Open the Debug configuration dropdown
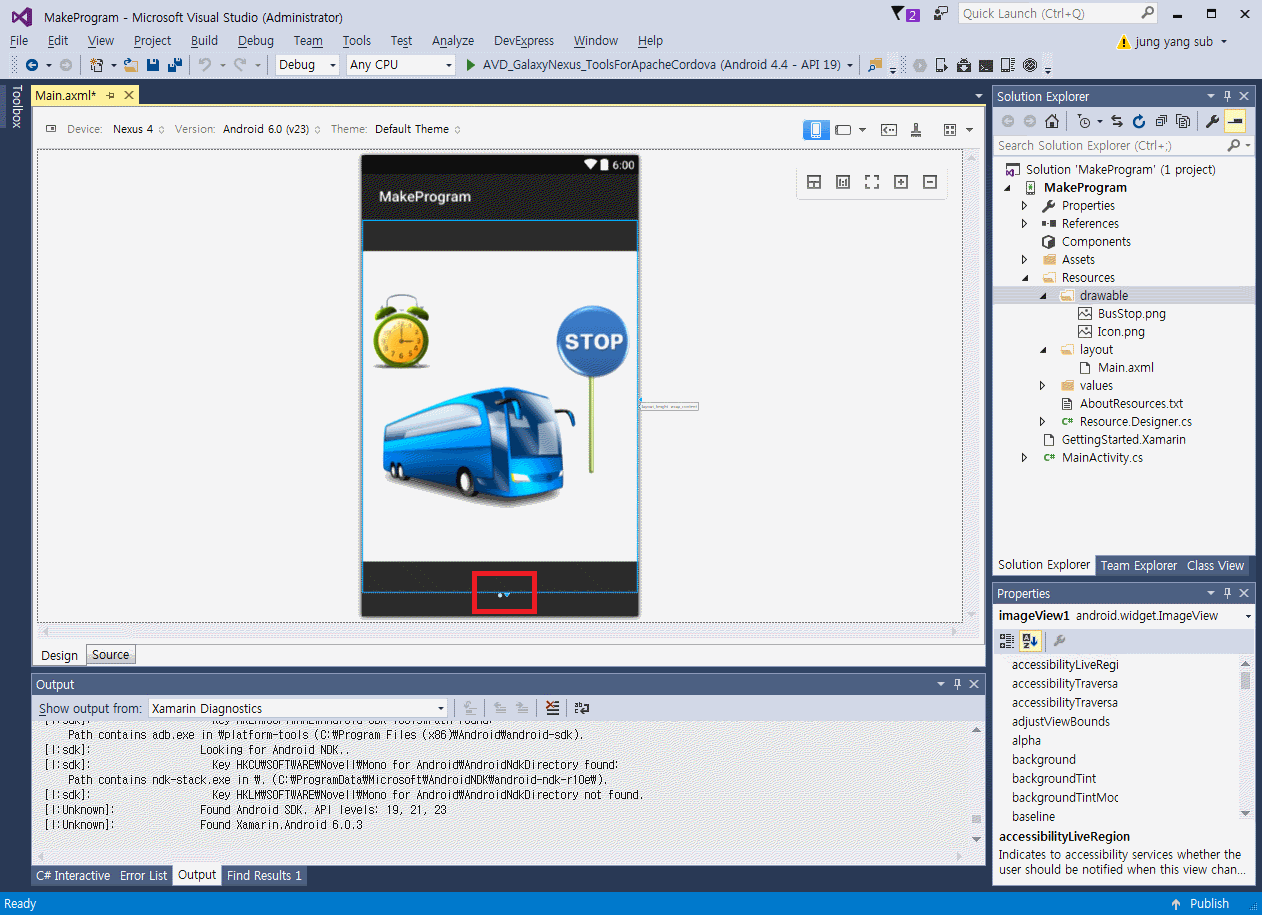1262x915 pixels. (308, 65)
